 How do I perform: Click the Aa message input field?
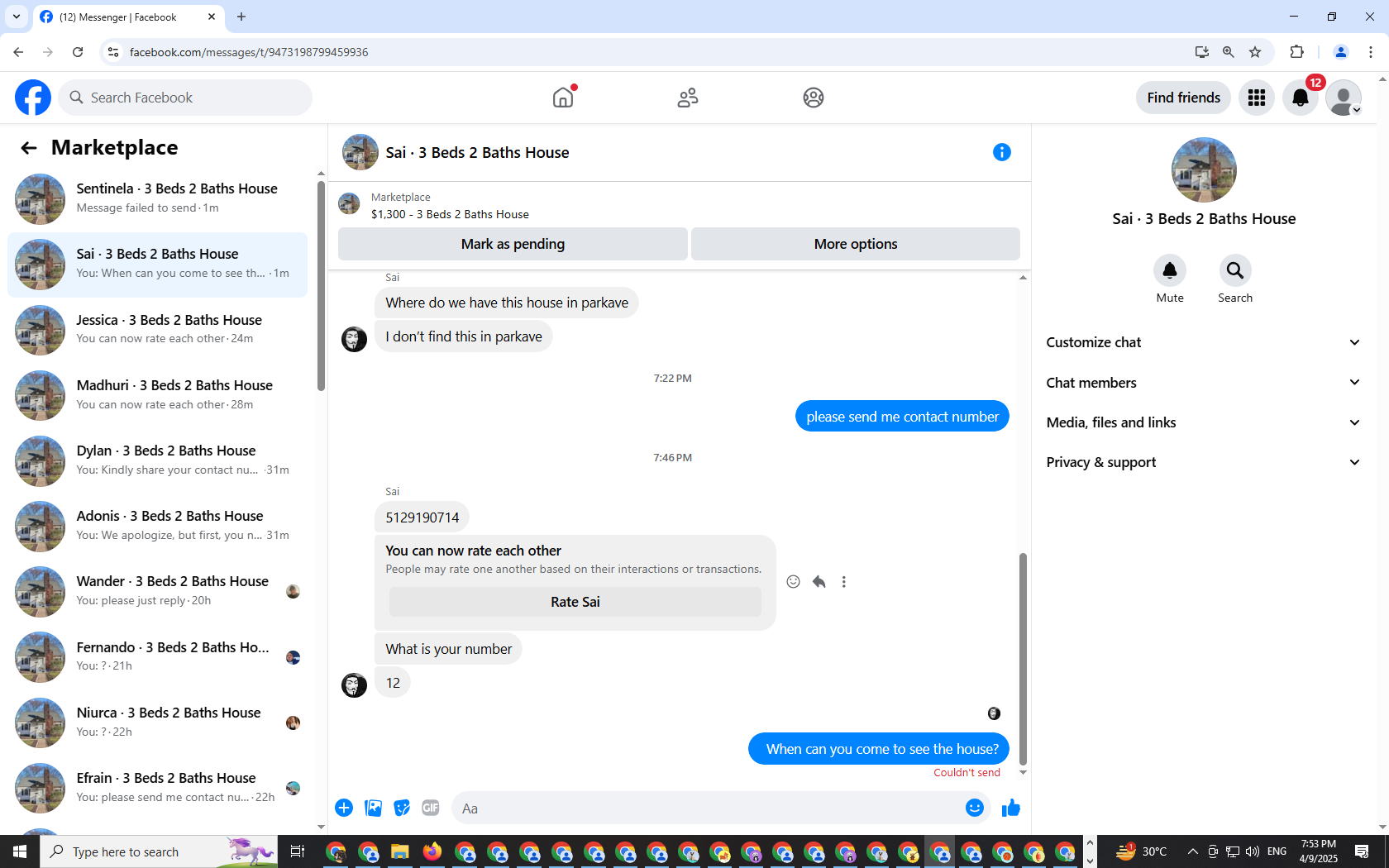708,808
